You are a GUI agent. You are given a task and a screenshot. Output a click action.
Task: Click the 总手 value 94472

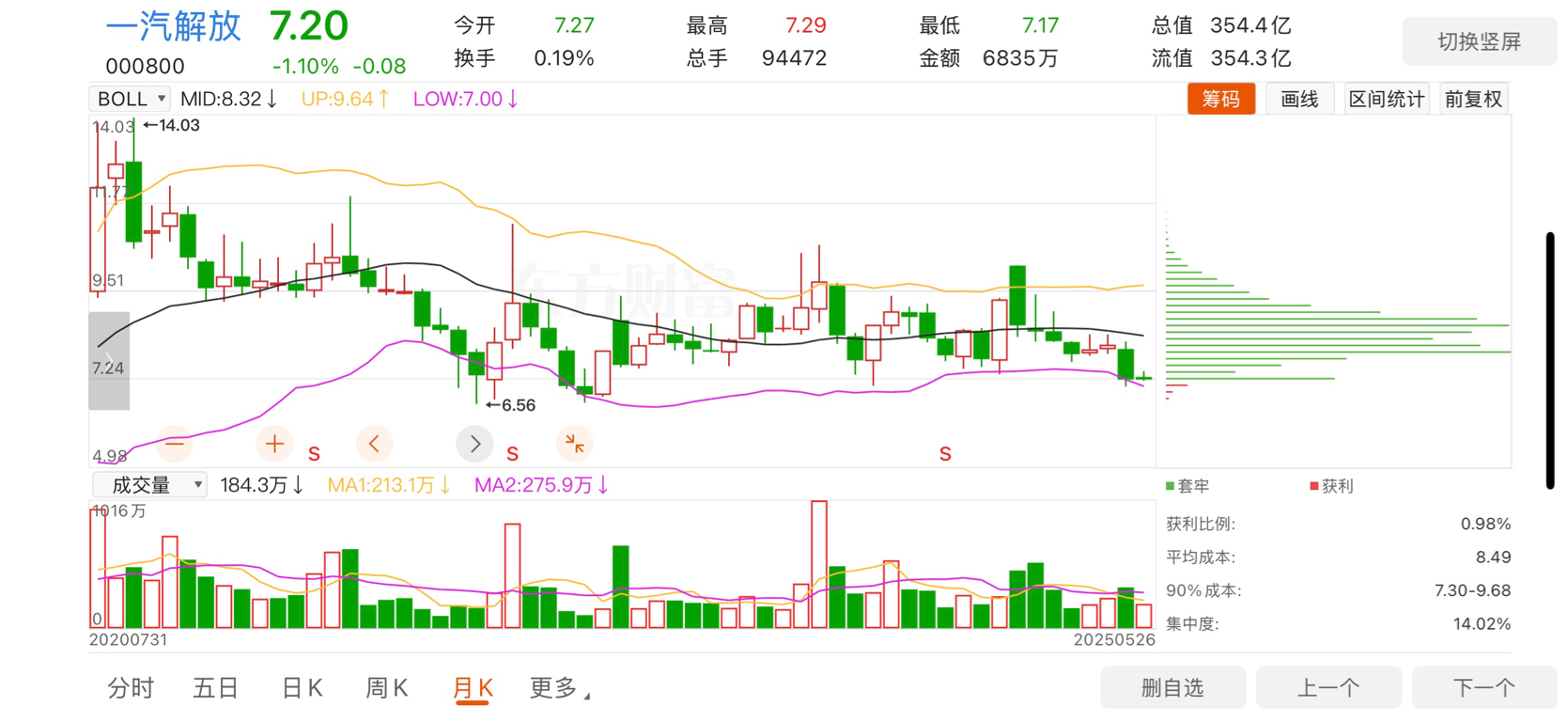pos(795,58)
